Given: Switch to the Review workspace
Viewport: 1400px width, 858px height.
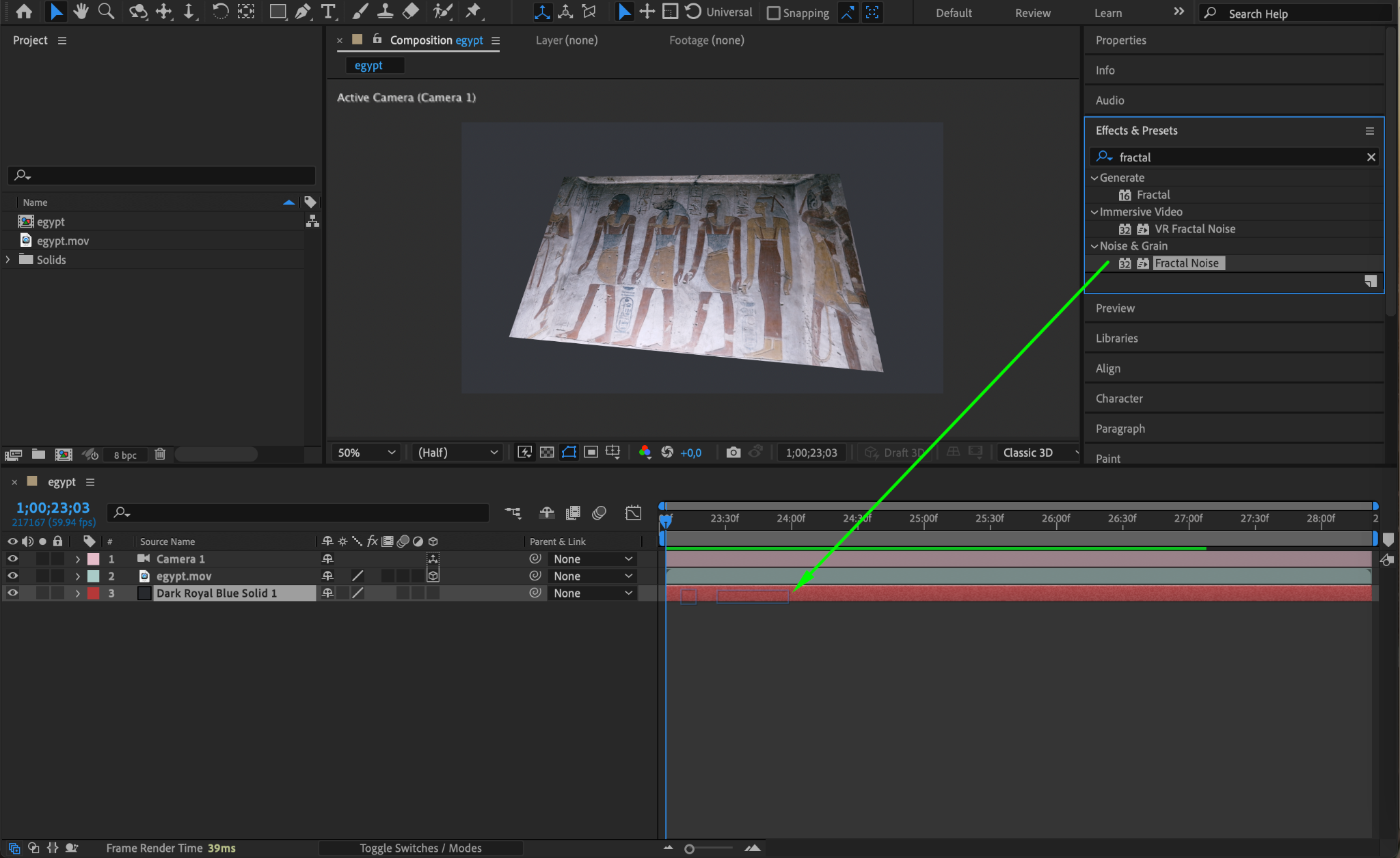Looking at the screenshot, I should pos(1032,13).
